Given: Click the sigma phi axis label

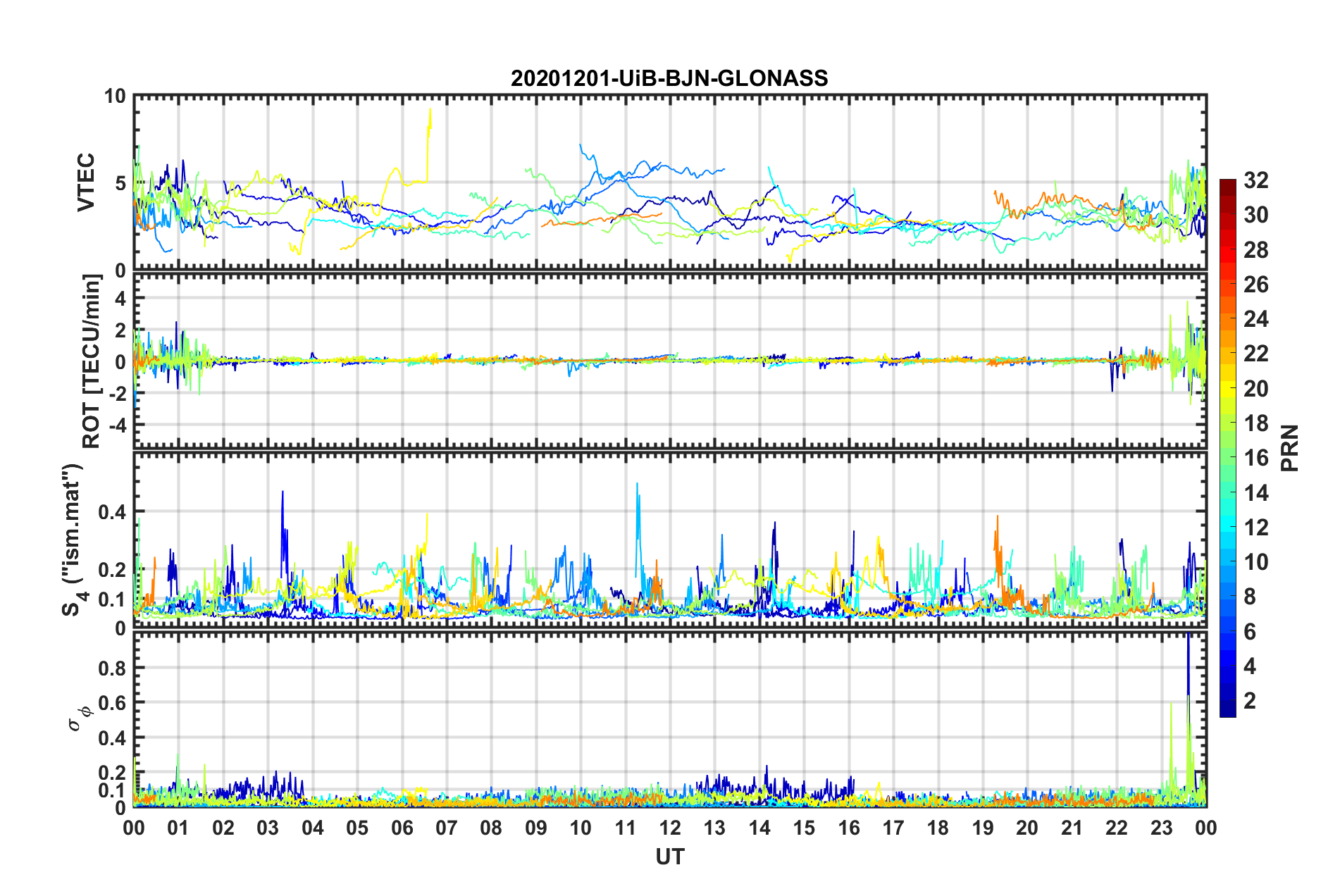Looking at the screenshot, I should click(80, 718).
